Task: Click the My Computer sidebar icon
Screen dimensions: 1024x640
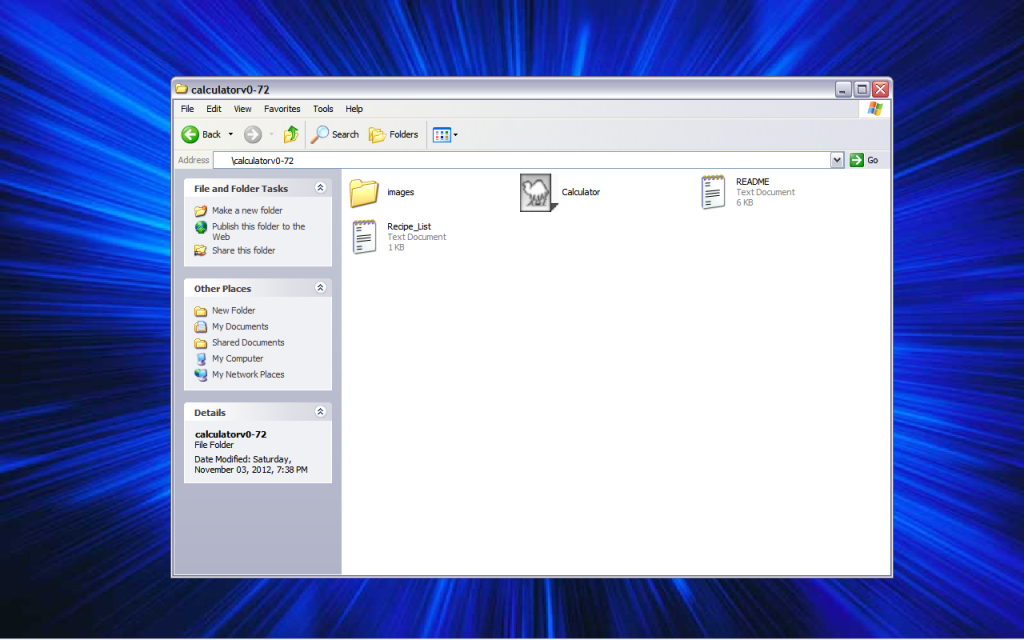Action: click(200, 359)
